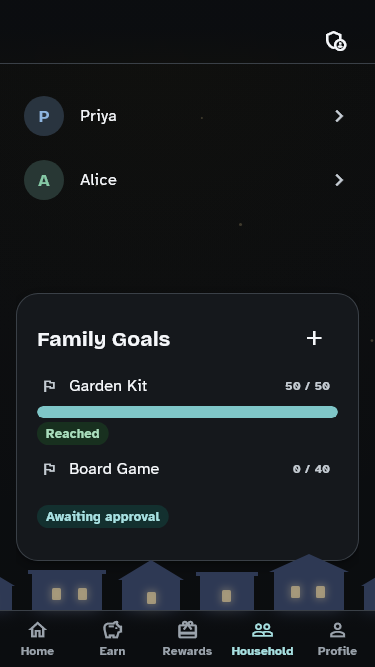Select Priya's round P avatar
Screen dimensions: 375x667
tap(44, 116)
